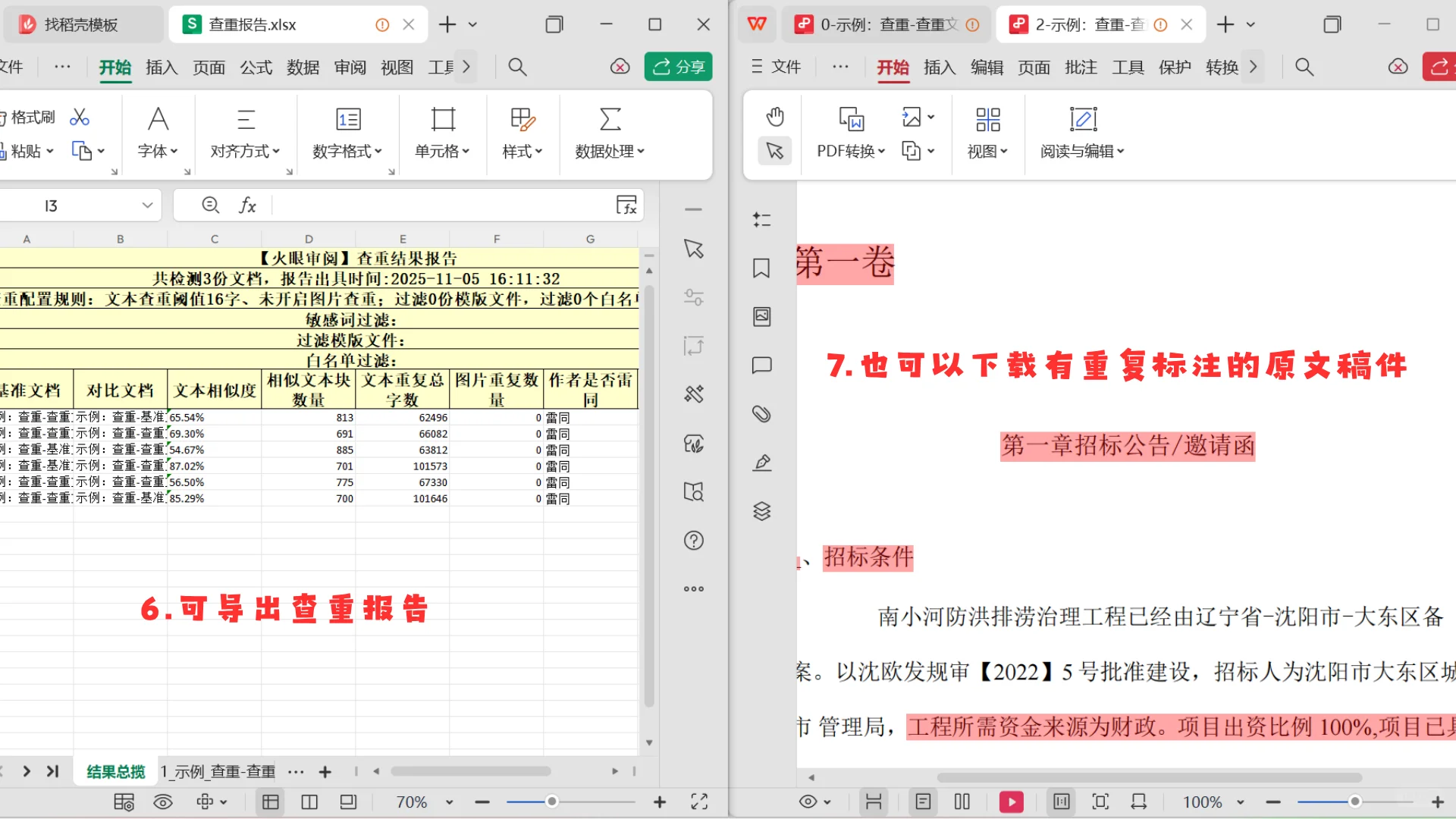Open the 批注 tab in PDF app

(1081, 67)
